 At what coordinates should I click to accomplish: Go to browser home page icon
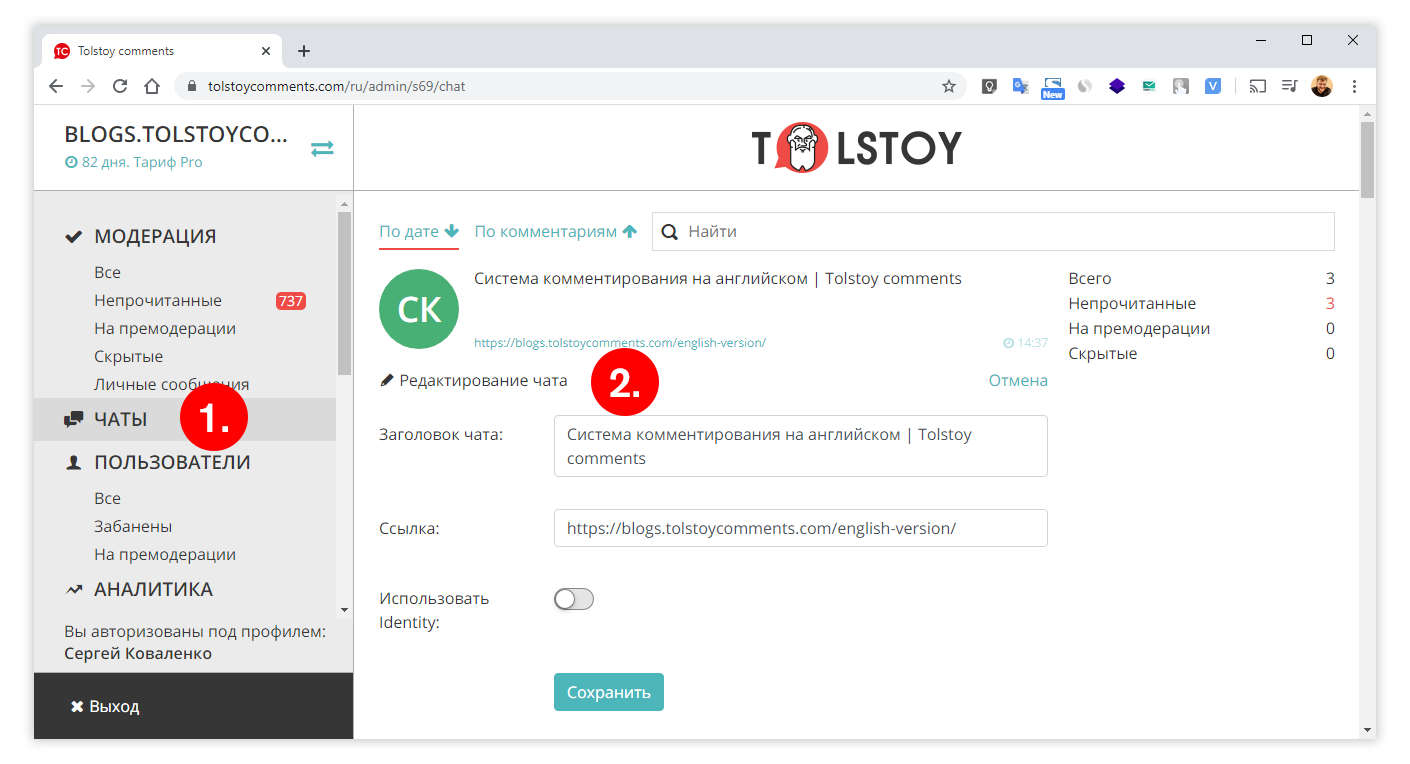tap(152, 86)
